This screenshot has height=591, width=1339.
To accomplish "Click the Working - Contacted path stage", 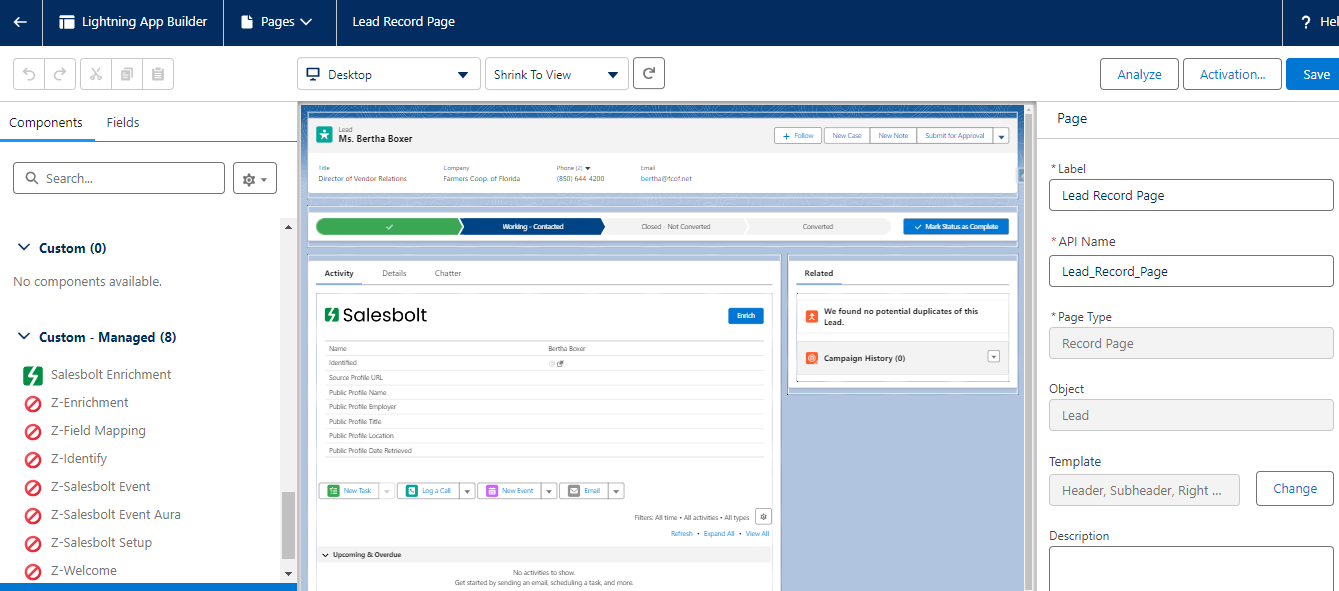I will tap(533, 226).
